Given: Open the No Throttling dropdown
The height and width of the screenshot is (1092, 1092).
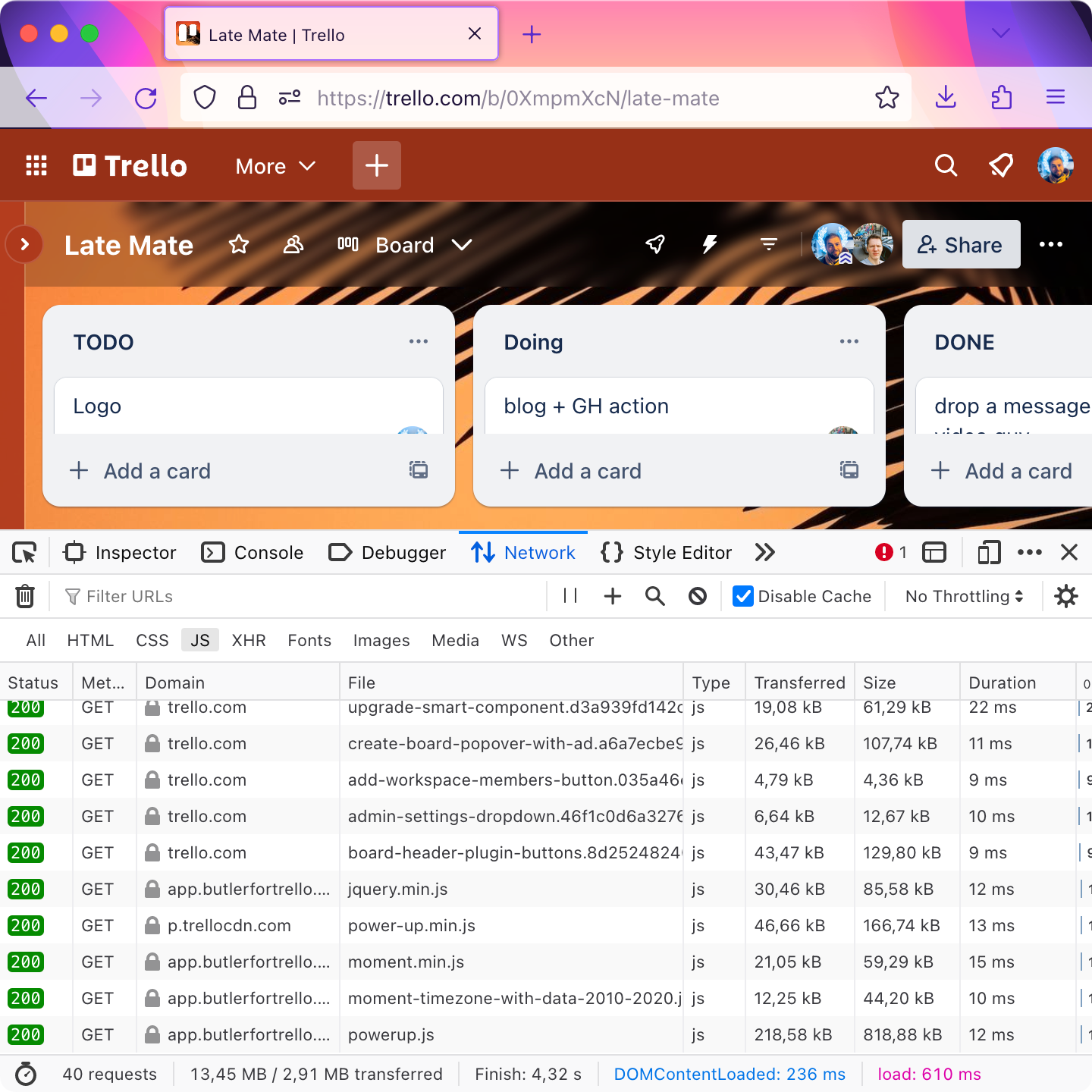Looking at the screenshot, I should (x=964, y=596).
